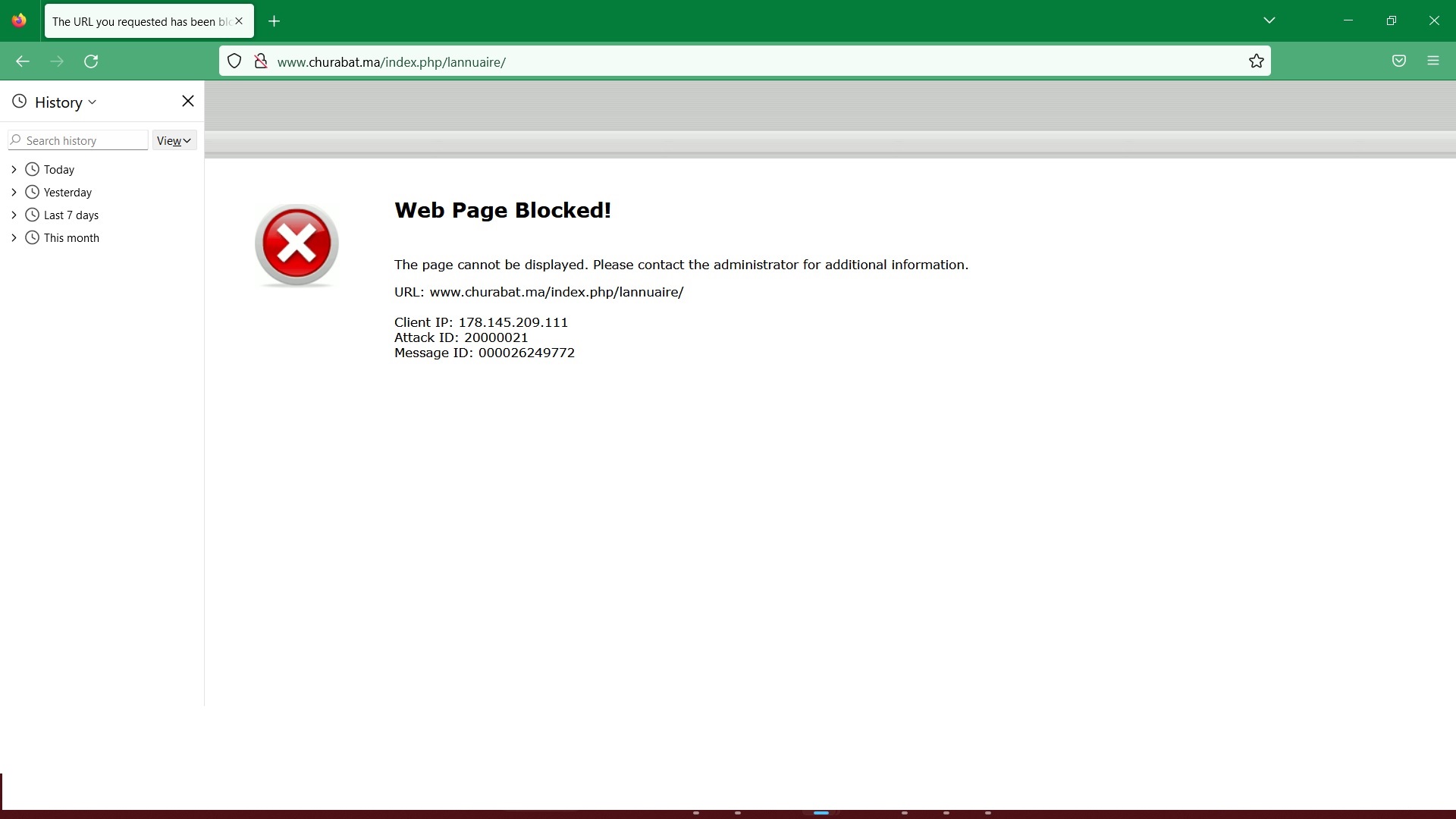Reload the blocked page
The width and height of the screenshot is (1456, 819).
click(91, 61)
